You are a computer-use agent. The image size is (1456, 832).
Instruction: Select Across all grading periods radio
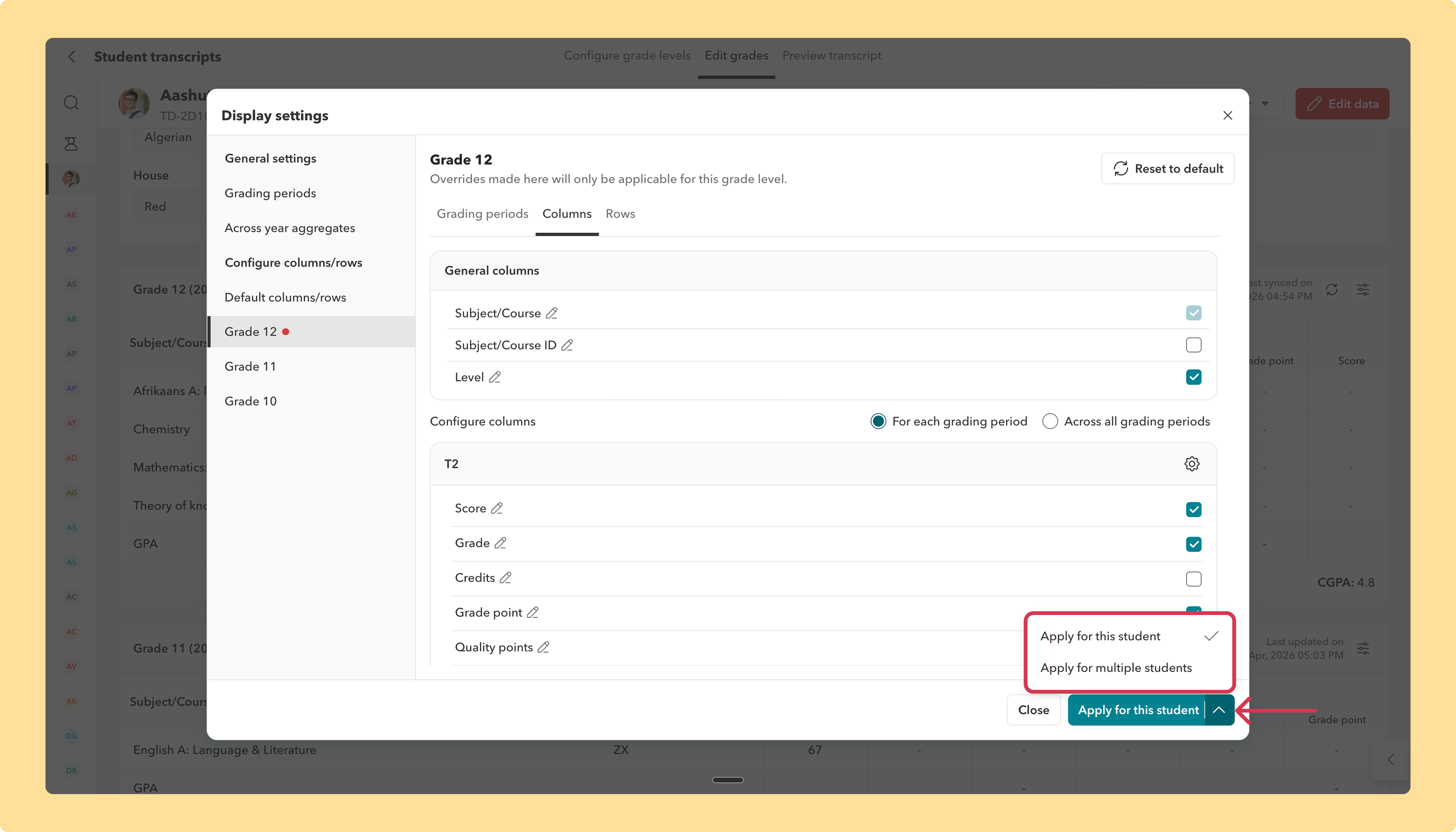click(1050, 421)
